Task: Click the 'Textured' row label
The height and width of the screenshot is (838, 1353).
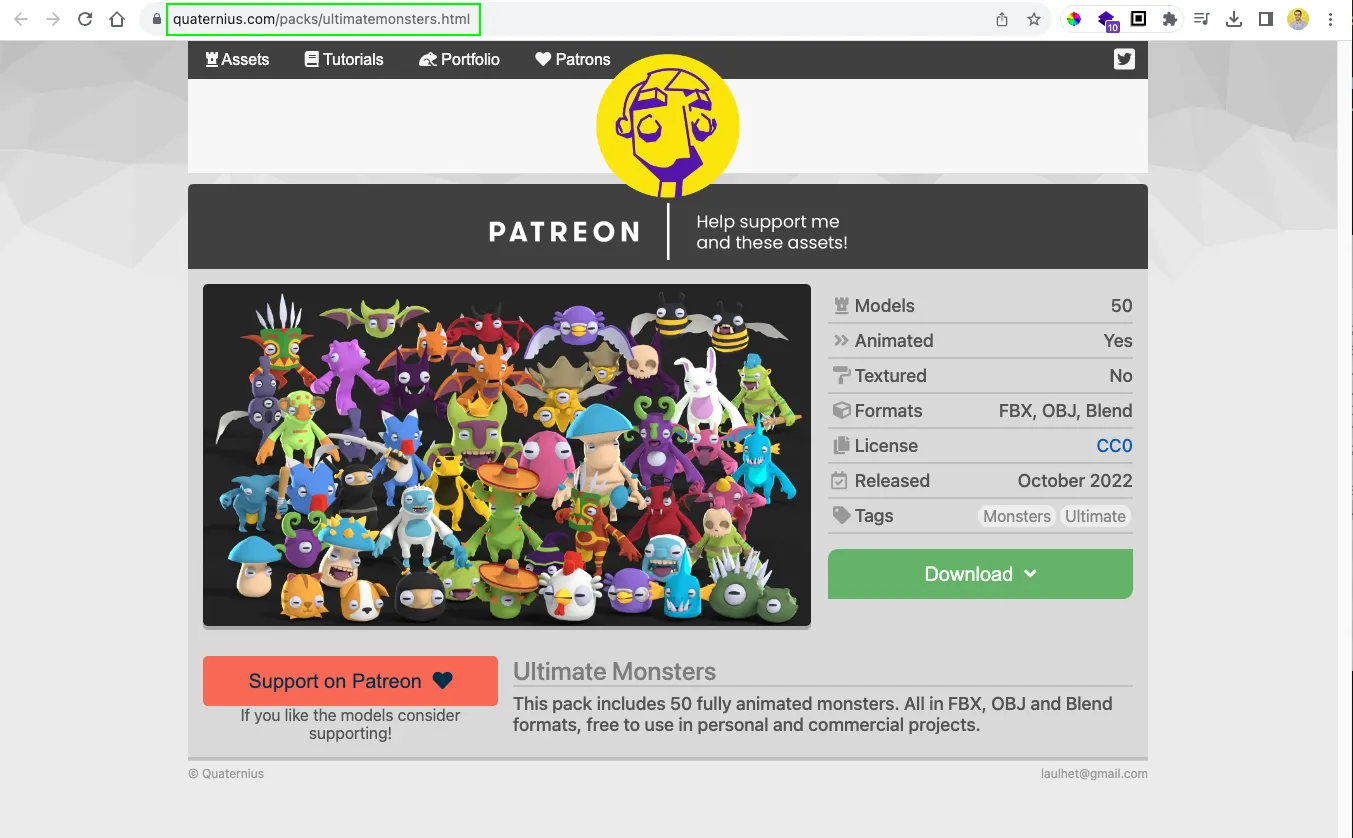Action: click(890, 376)
